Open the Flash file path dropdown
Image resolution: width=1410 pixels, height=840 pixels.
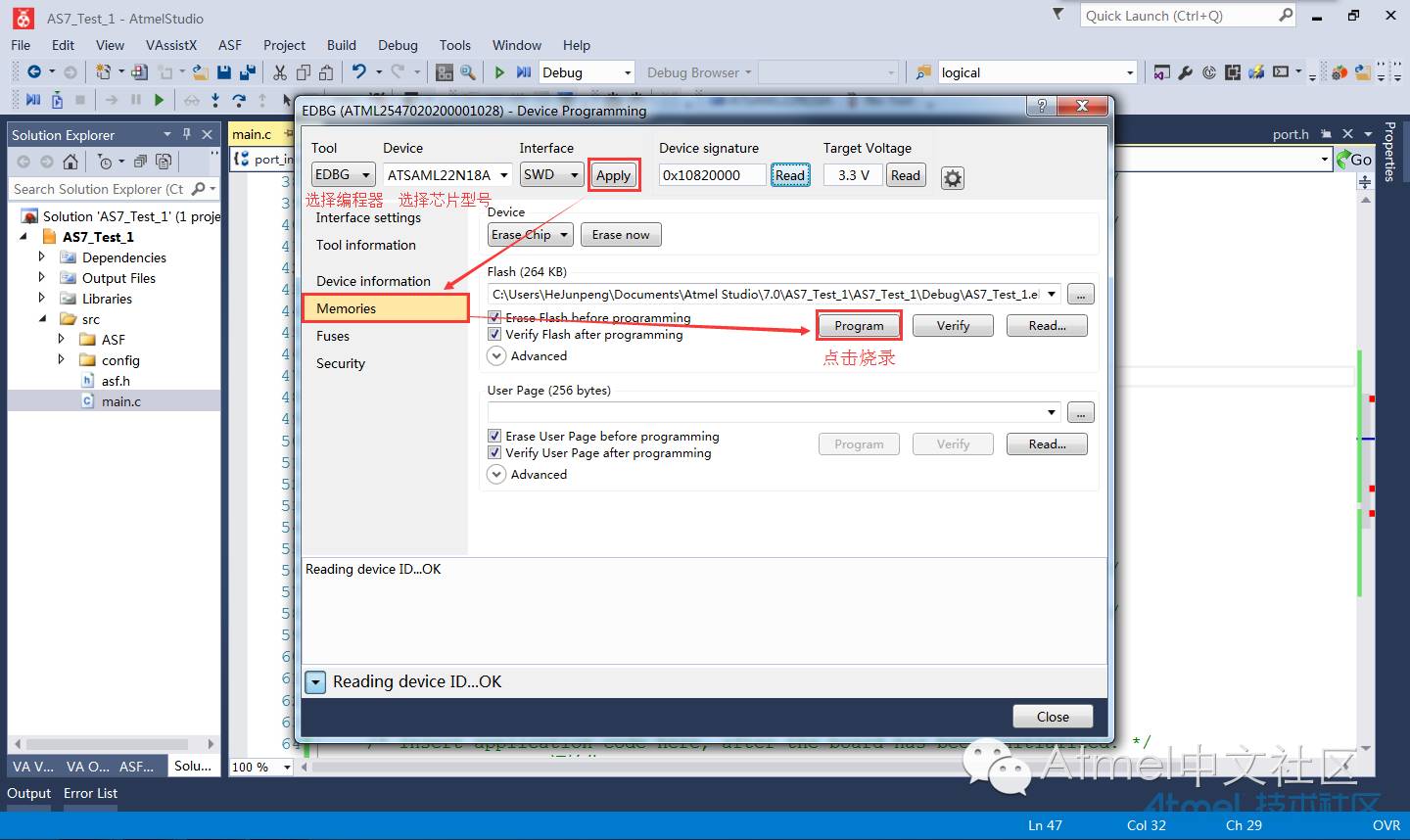[1052, 294]
